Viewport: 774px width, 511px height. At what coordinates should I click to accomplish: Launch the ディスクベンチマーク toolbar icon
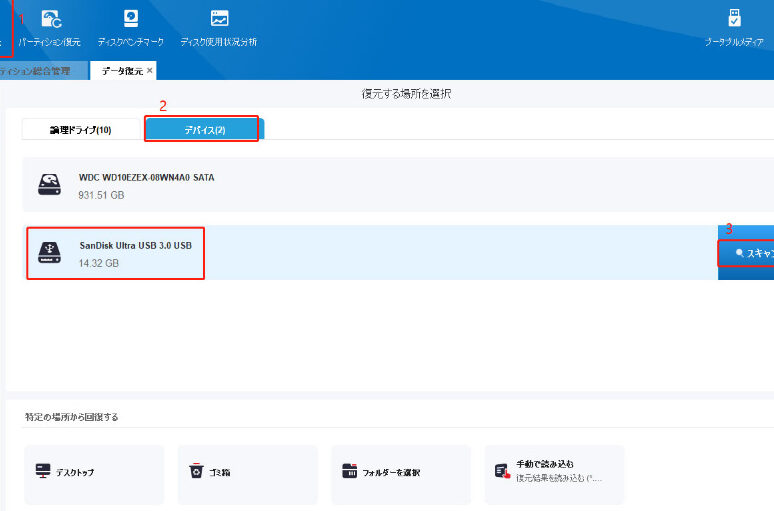[x=131, y=19]
